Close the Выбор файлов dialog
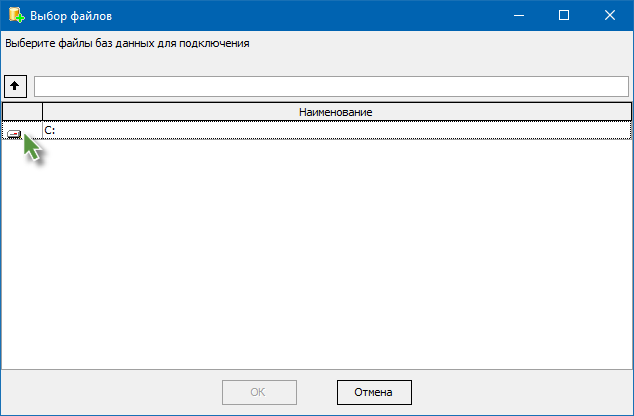This screenshot has width=634, height=416. coord(610,15)
